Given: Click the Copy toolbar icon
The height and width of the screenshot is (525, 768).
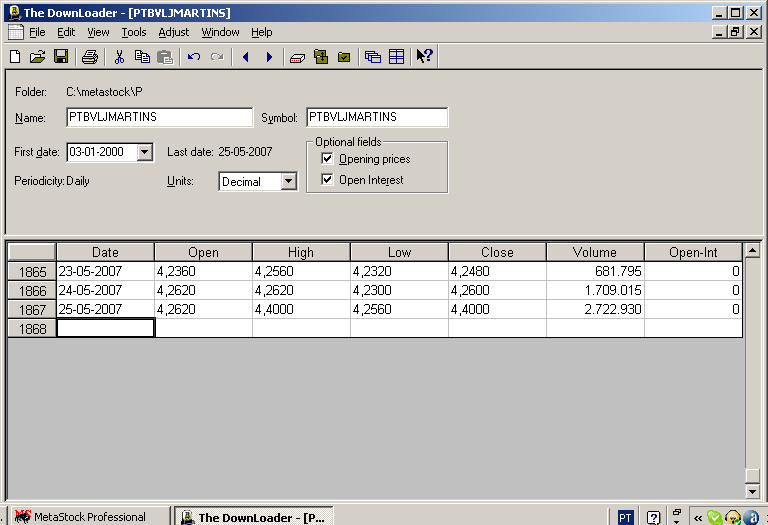Looking at the screenshot, I should [142, 57].
